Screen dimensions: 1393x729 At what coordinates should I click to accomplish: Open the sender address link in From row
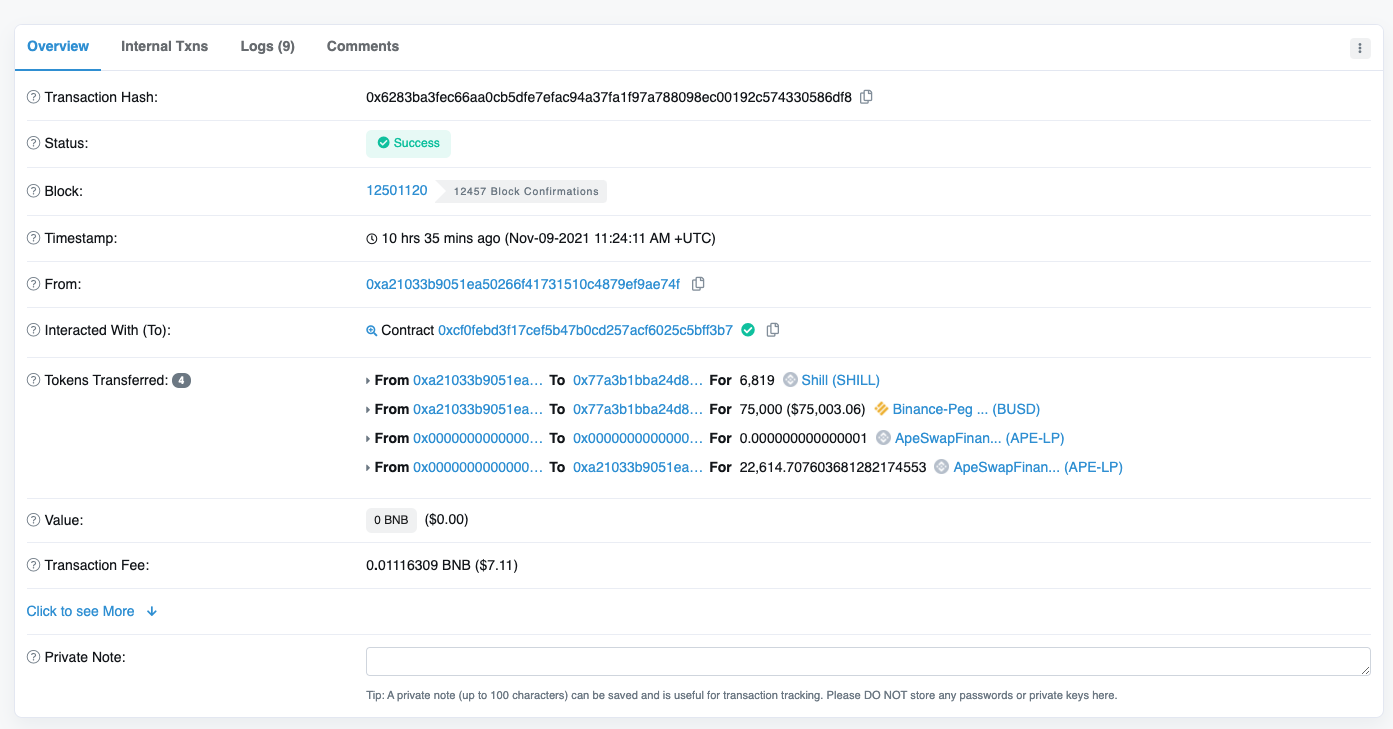(x=523, y=284)
